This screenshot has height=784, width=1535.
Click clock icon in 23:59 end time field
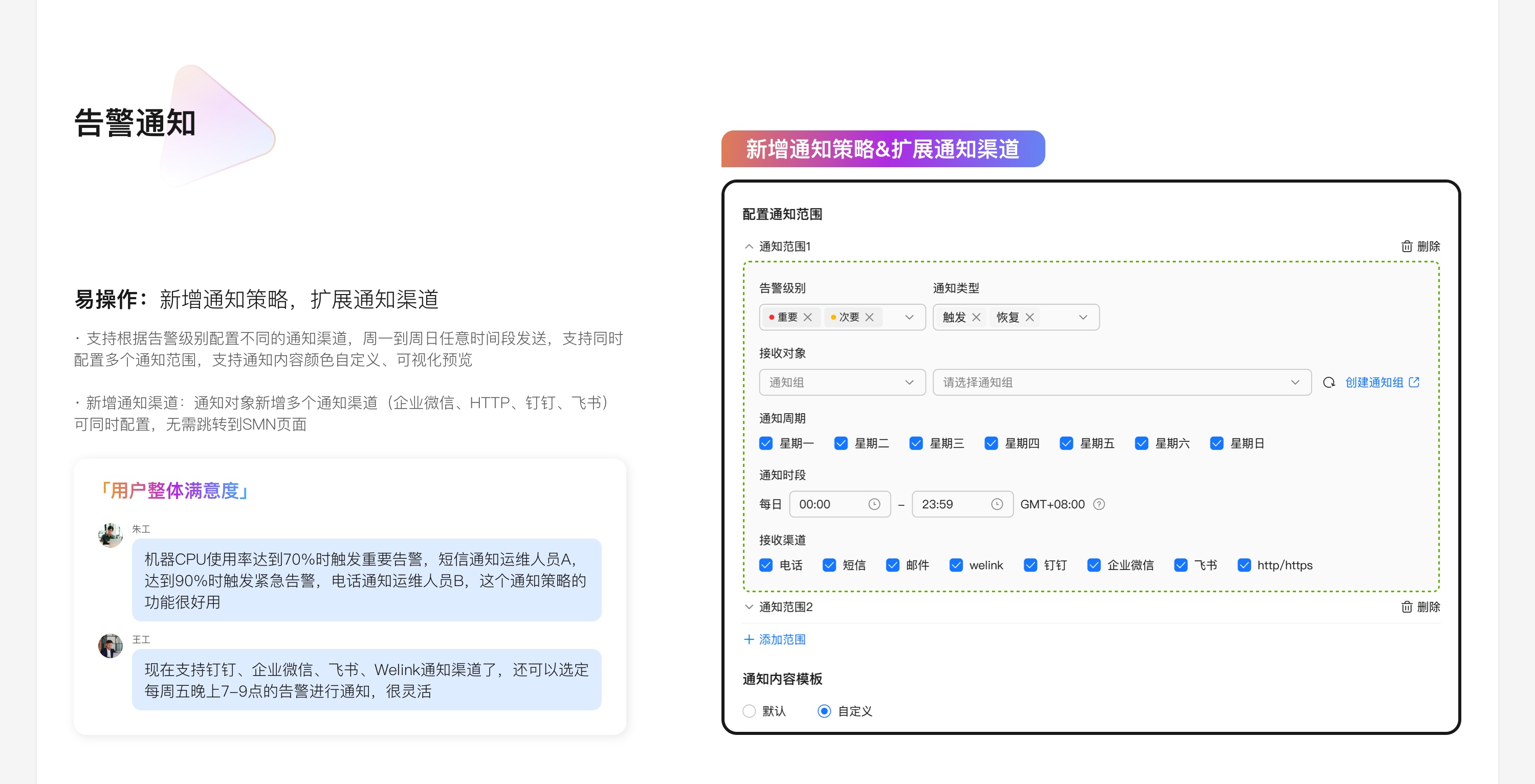(x=997, y=504)
